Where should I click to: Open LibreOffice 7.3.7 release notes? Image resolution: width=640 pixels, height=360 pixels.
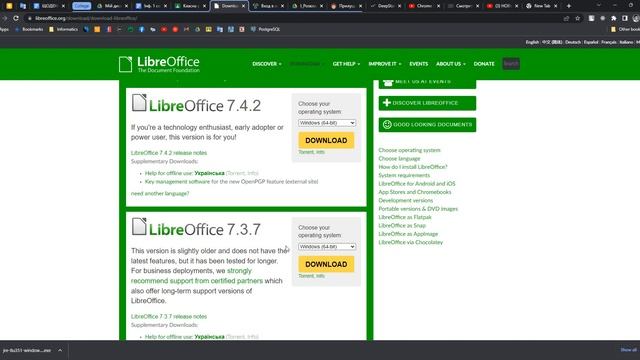[x=169, y=316]
